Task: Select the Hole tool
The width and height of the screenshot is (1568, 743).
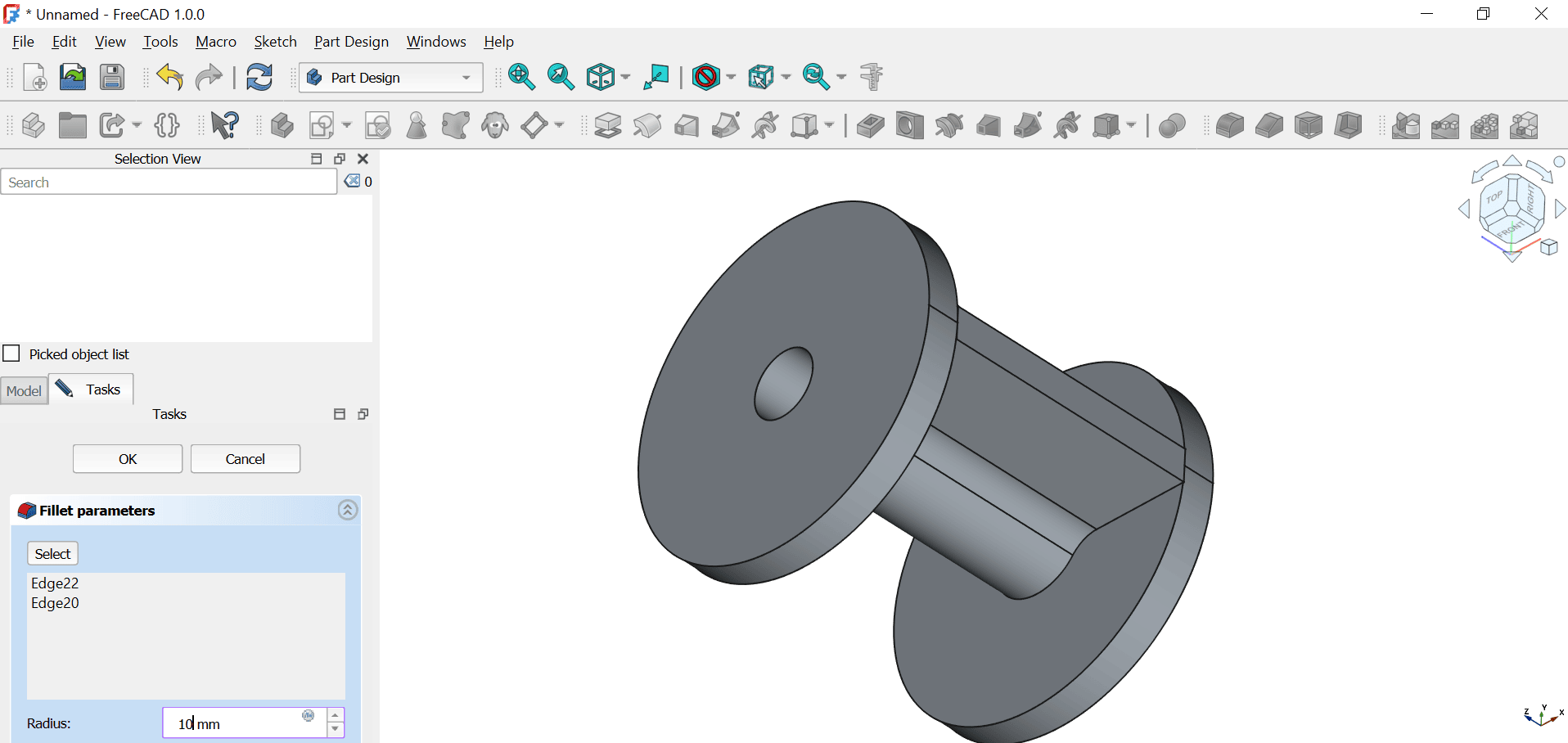Action: (910, 125)
